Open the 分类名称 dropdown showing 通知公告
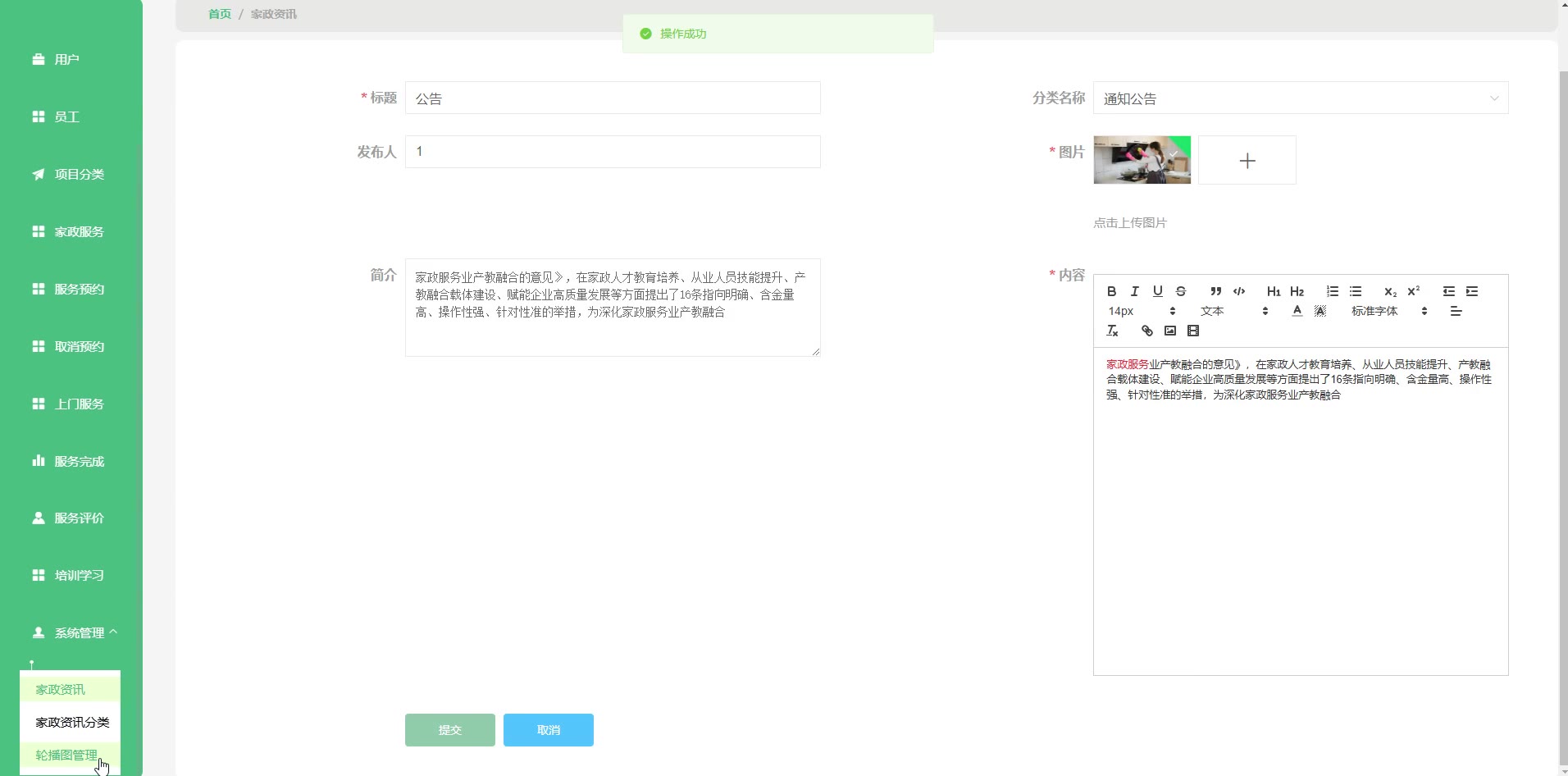Viewport: 1568px width, 776px height. (1301, 98)
